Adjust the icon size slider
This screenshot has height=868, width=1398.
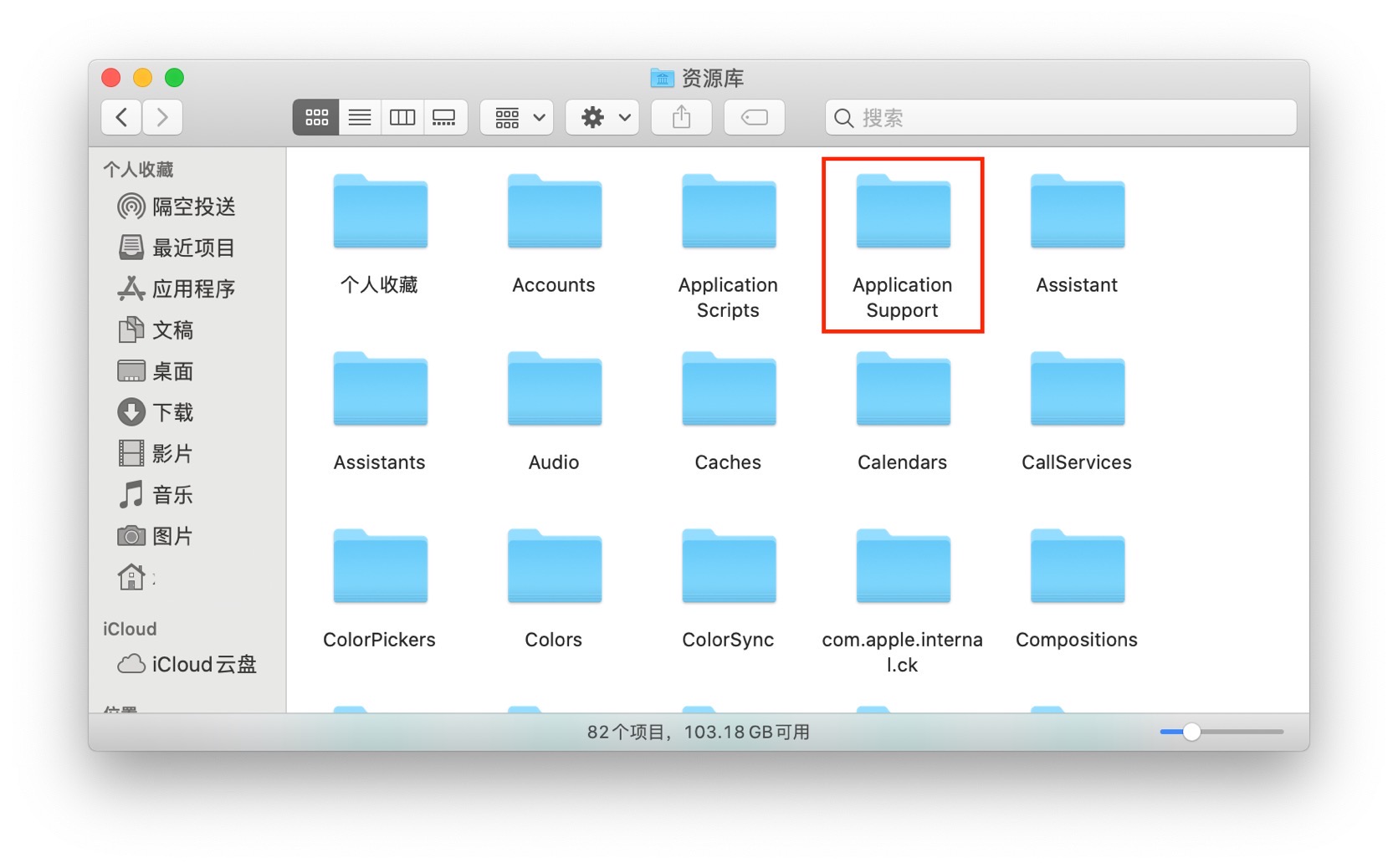[1191, 733]
